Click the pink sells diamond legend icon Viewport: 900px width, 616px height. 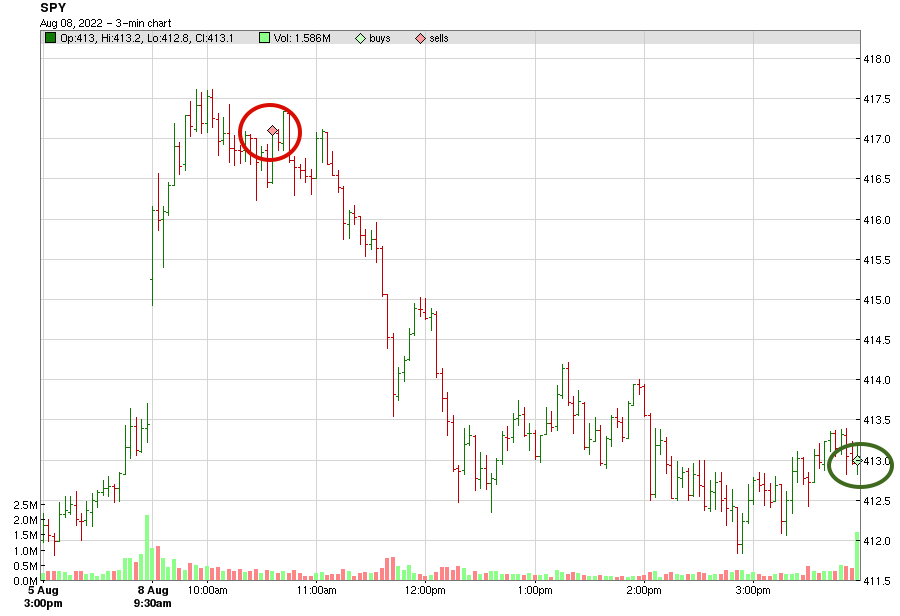tap(421, 38)
